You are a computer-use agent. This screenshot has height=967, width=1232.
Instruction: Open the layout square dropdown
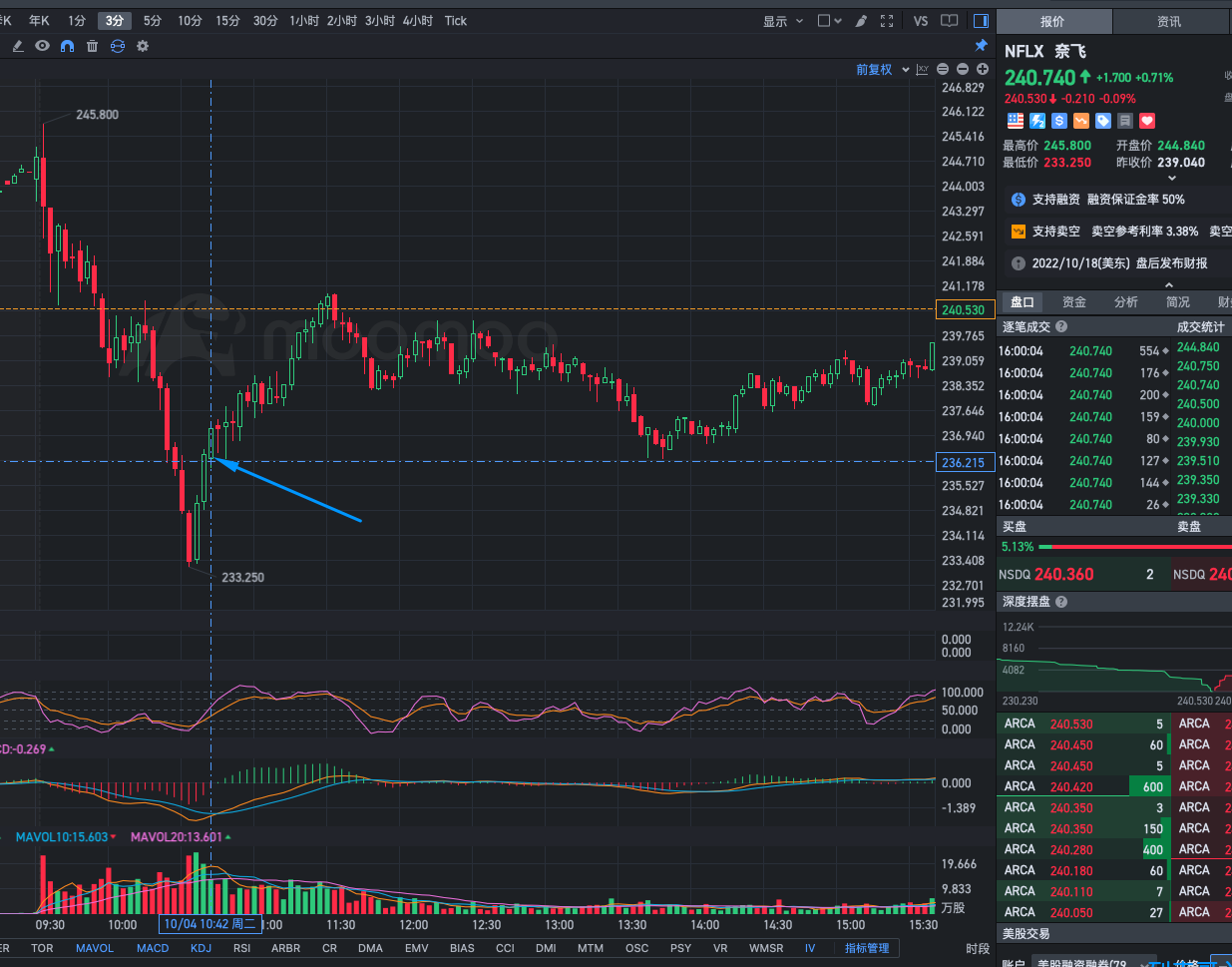pos(829,21)
